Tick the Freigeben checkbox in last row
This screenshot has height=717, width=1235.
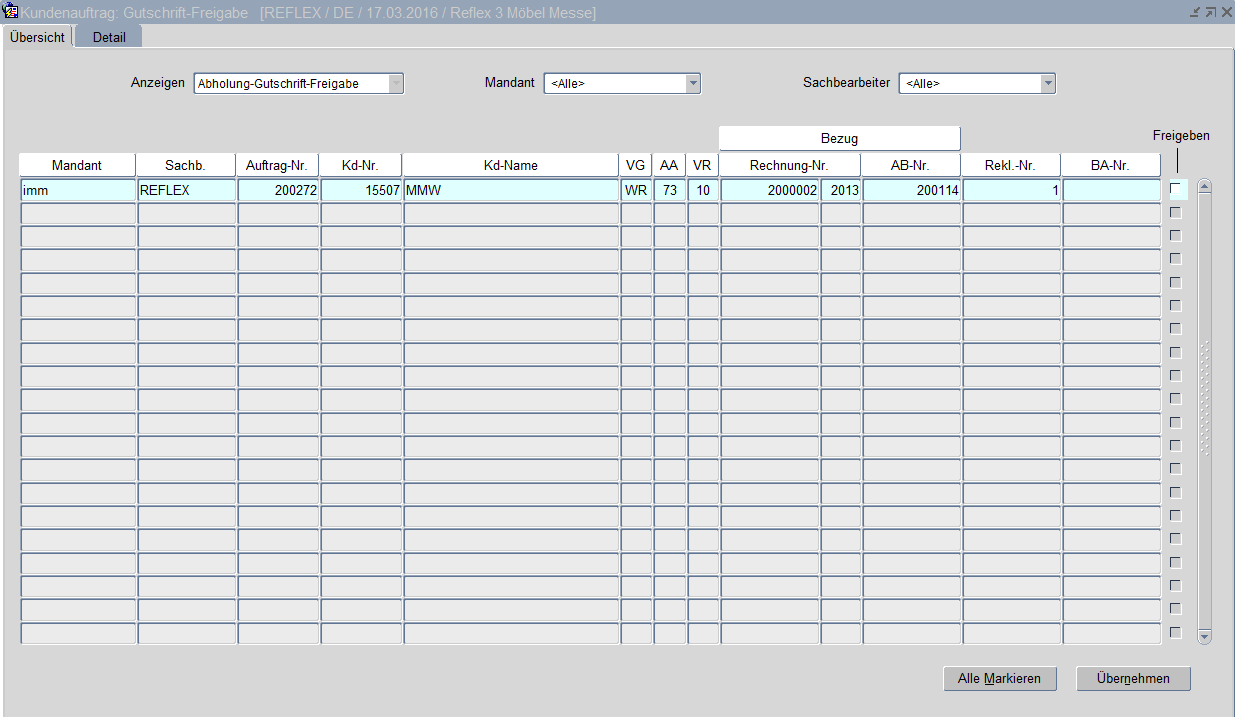(1176, 632)
